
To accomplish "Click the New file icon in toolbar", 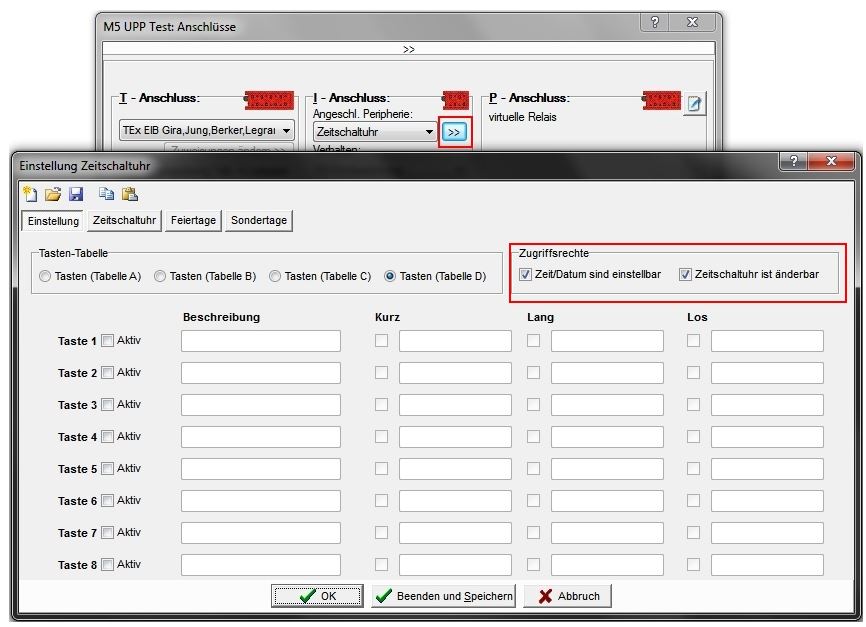I will [x=29, y=195].
